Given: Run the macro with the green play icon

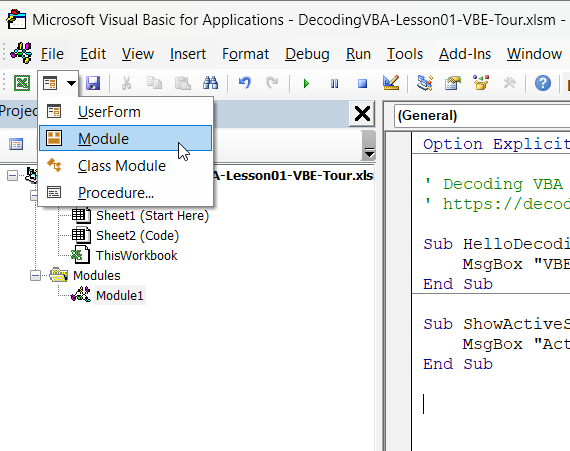Looking at the screenshot, I should [306, 84].
